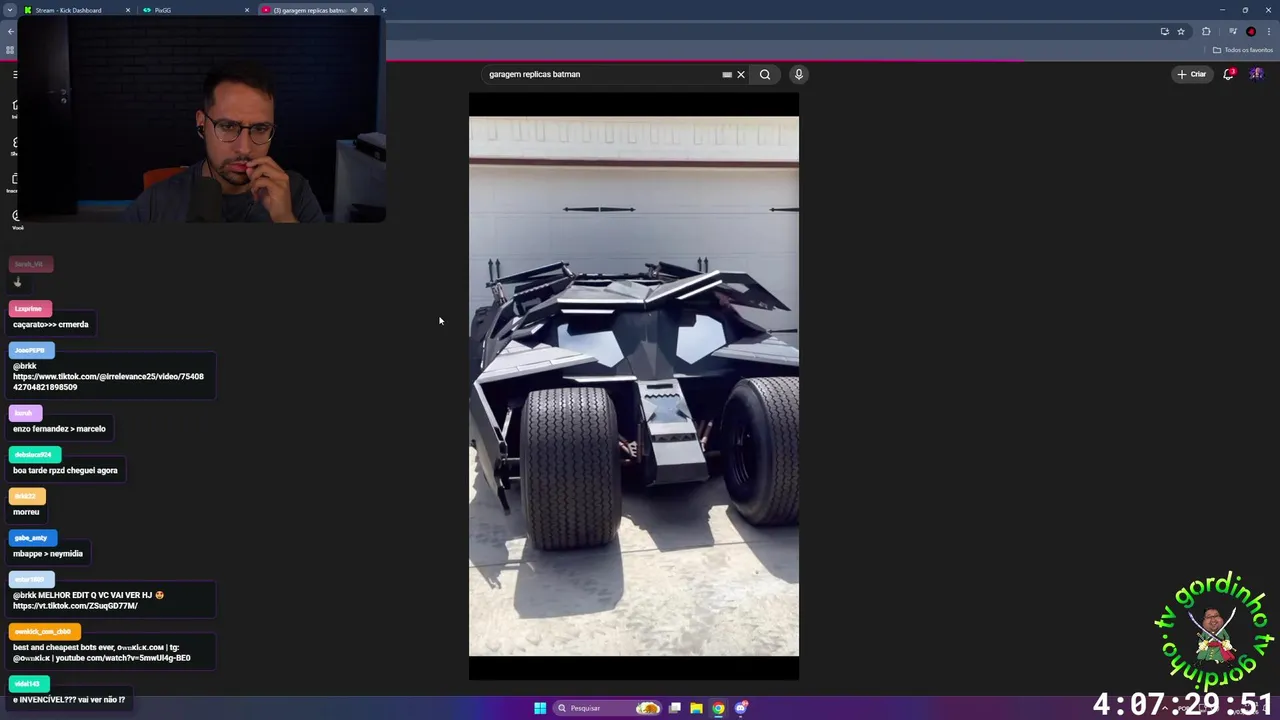Open the media controls icon in Chrome toolbar

tap(1233, 31)
